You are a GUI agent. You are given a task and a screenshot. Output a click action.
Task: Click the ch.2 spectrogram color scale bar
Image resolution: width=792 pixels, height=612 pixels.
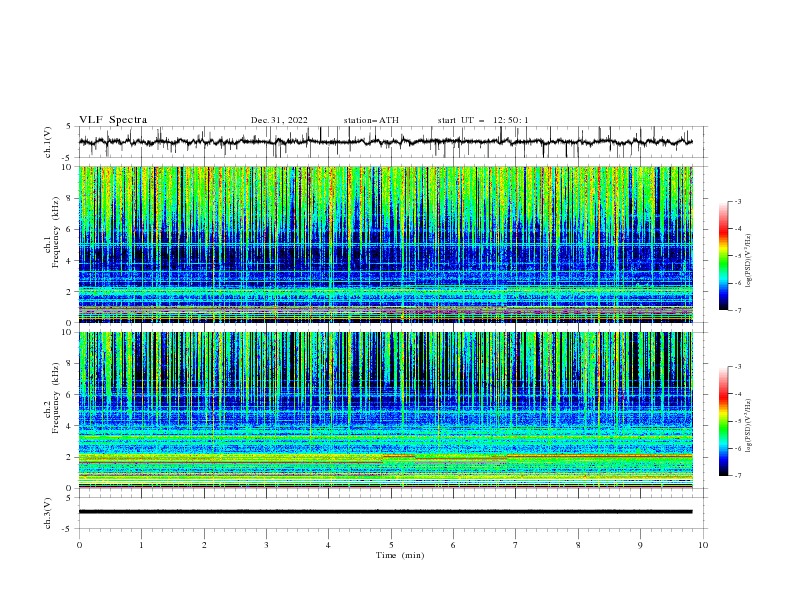[x=723, y=421]
